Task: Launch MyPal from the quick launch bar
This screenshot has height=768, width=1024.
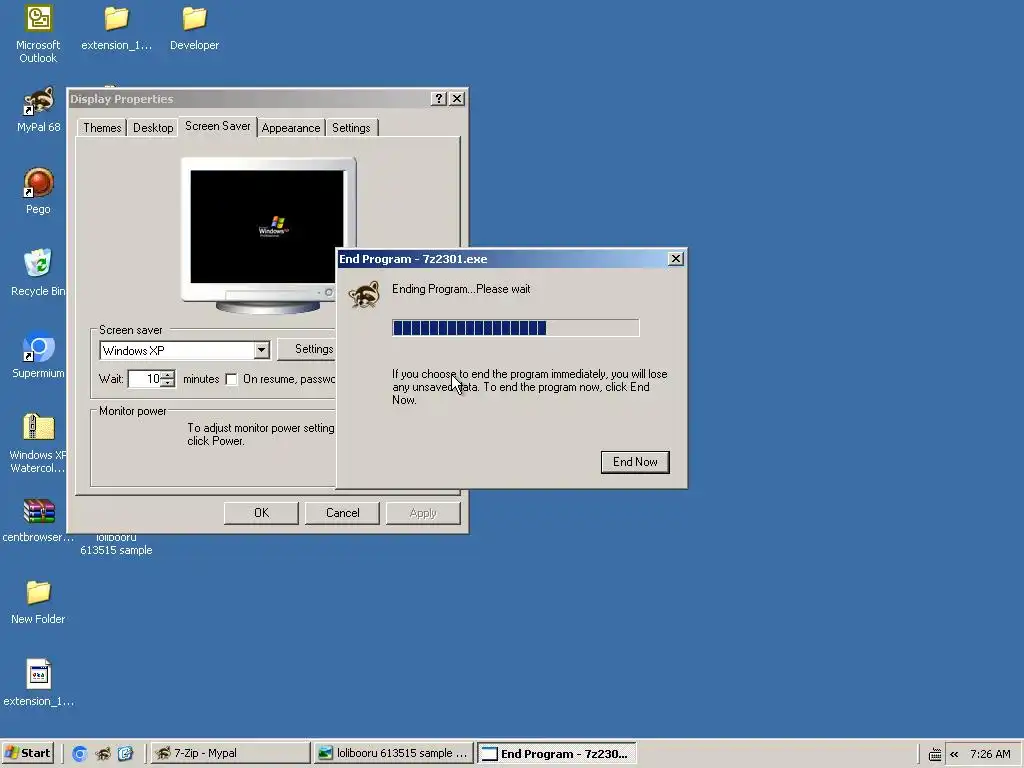Action: tap(103, 754)
